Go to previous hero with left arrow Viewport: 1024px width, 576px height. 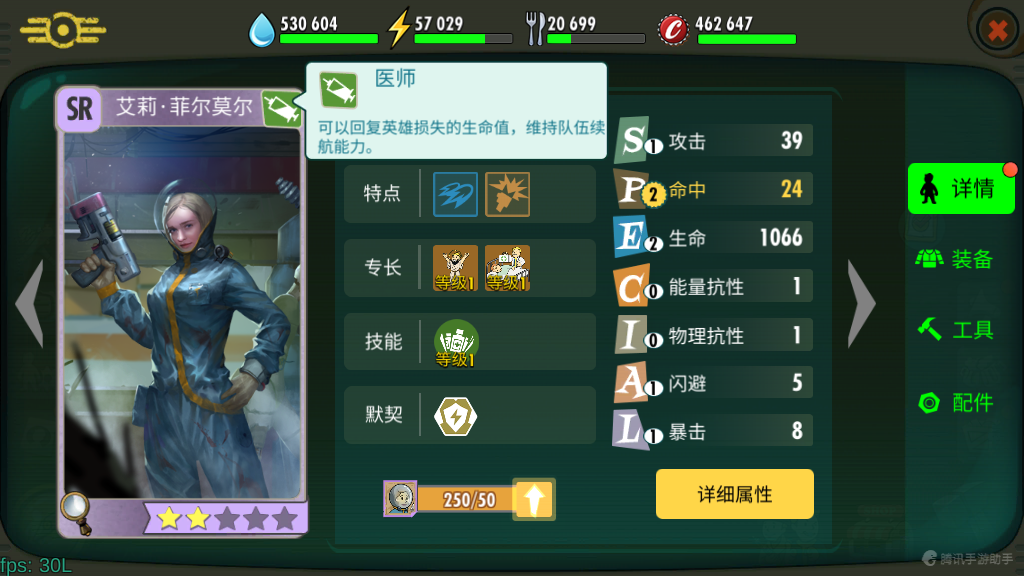[30, 304]
